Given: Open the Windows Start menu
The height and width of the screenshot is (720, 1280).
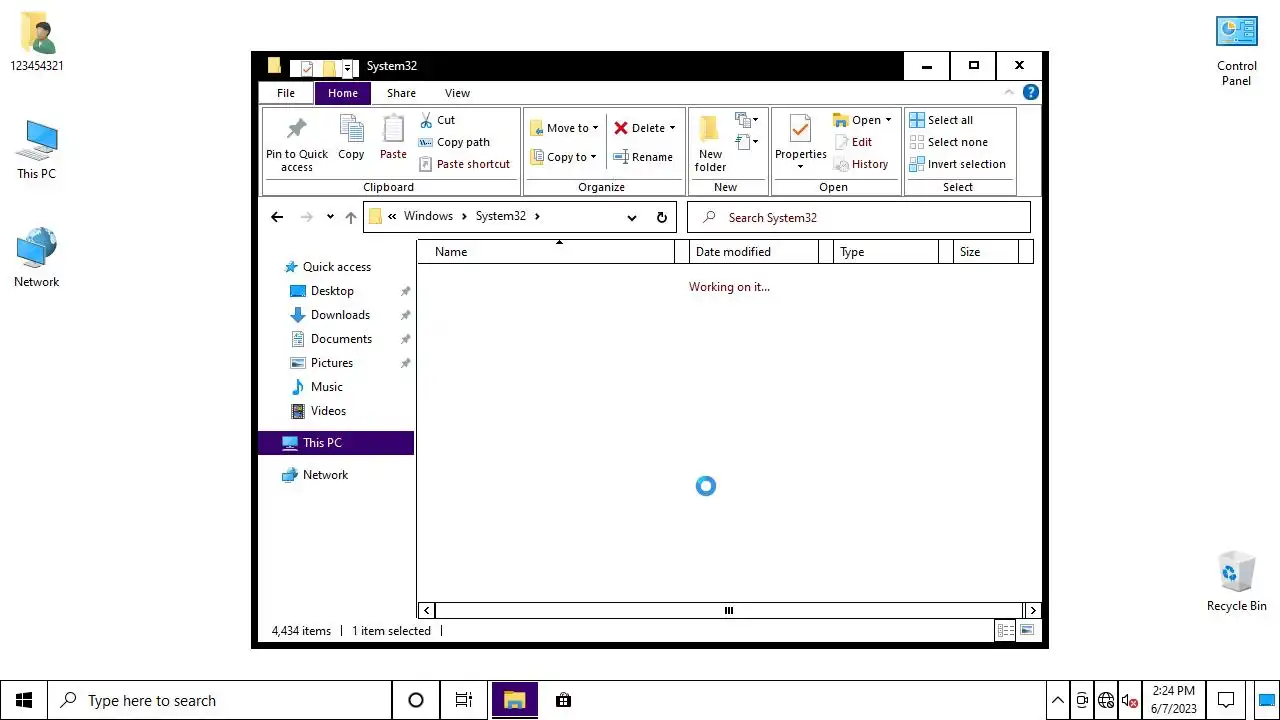Looking at the screenshot, I should click(24, 700).
